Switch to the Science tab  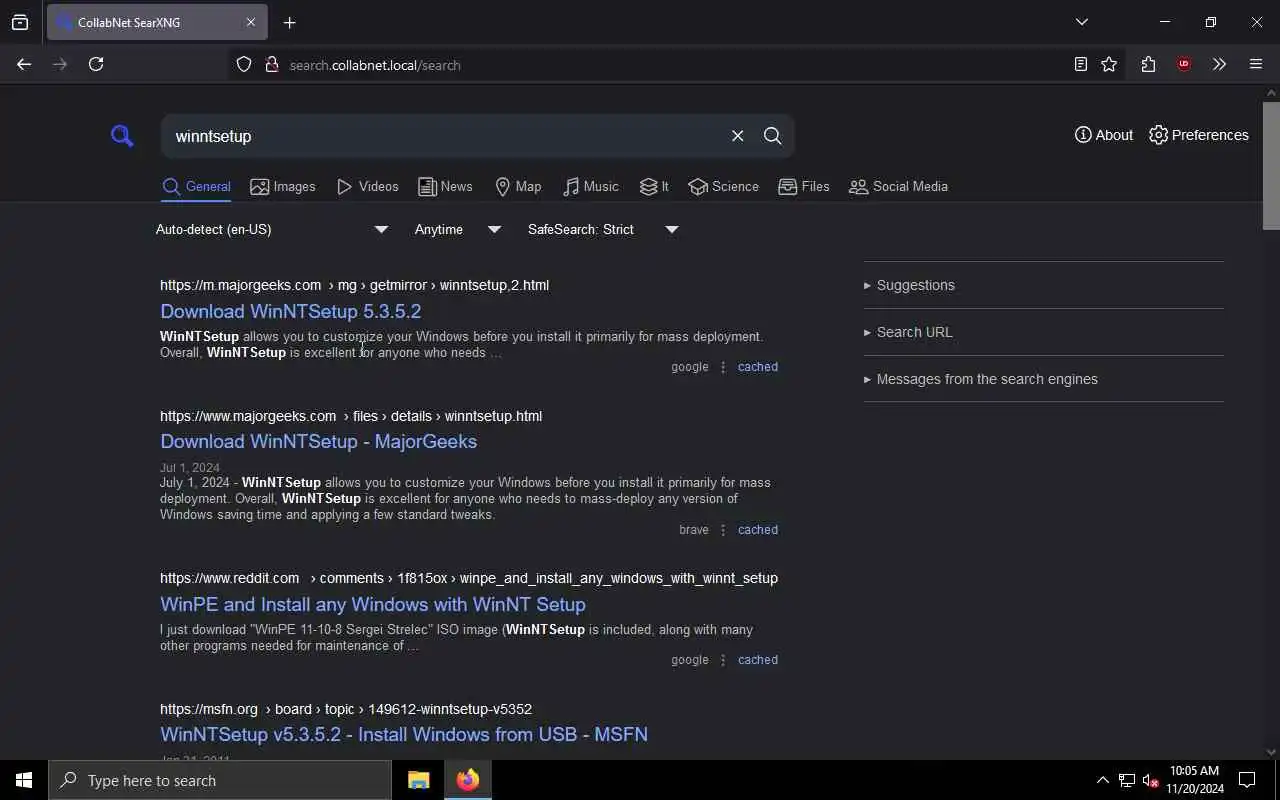coord(723,187)
